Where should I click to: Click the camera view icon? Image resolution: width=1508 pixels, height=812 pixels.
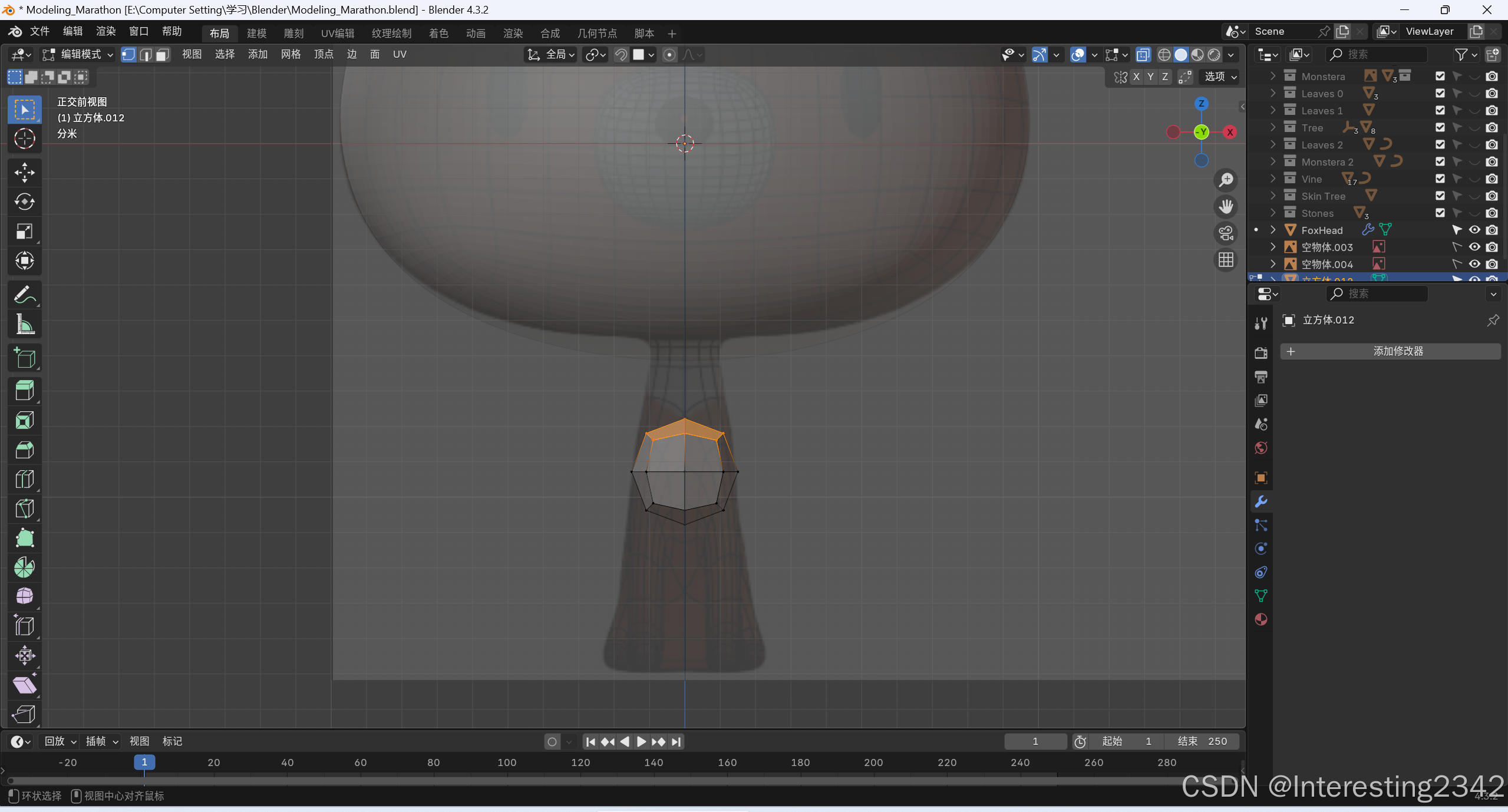[x=1226, y=233]
